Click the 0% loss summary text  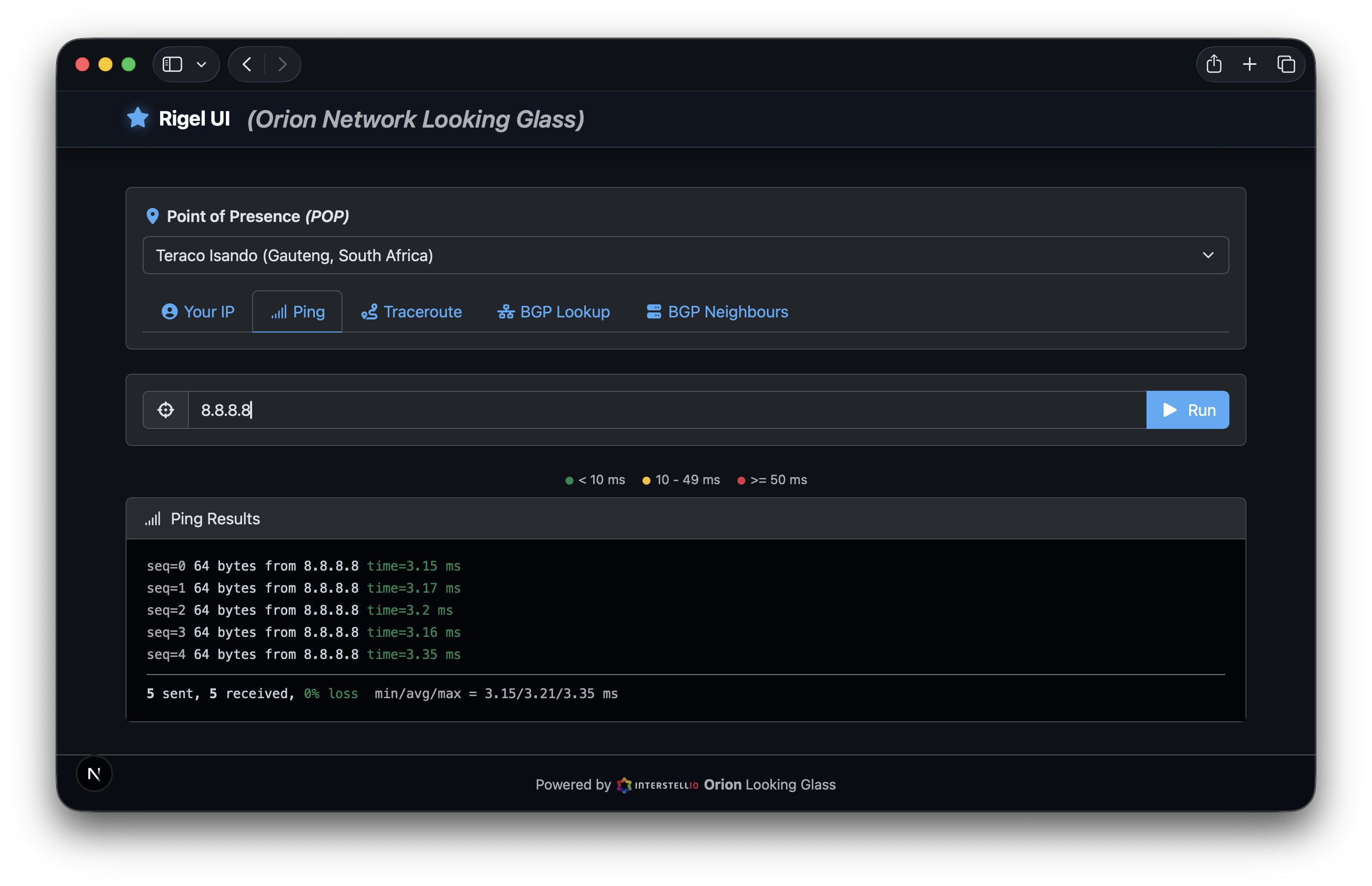(331, 694)
